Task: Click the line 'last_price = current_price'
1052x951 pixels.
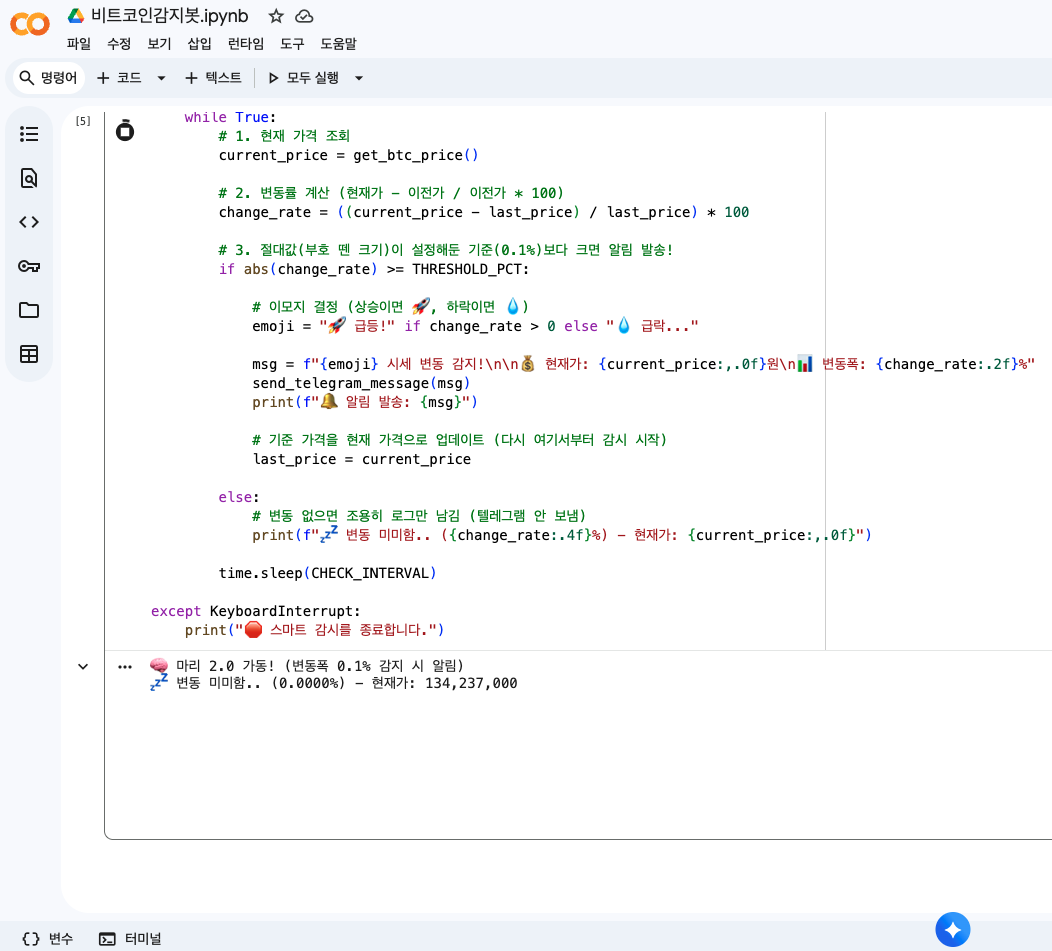Action: coord(362,459)
